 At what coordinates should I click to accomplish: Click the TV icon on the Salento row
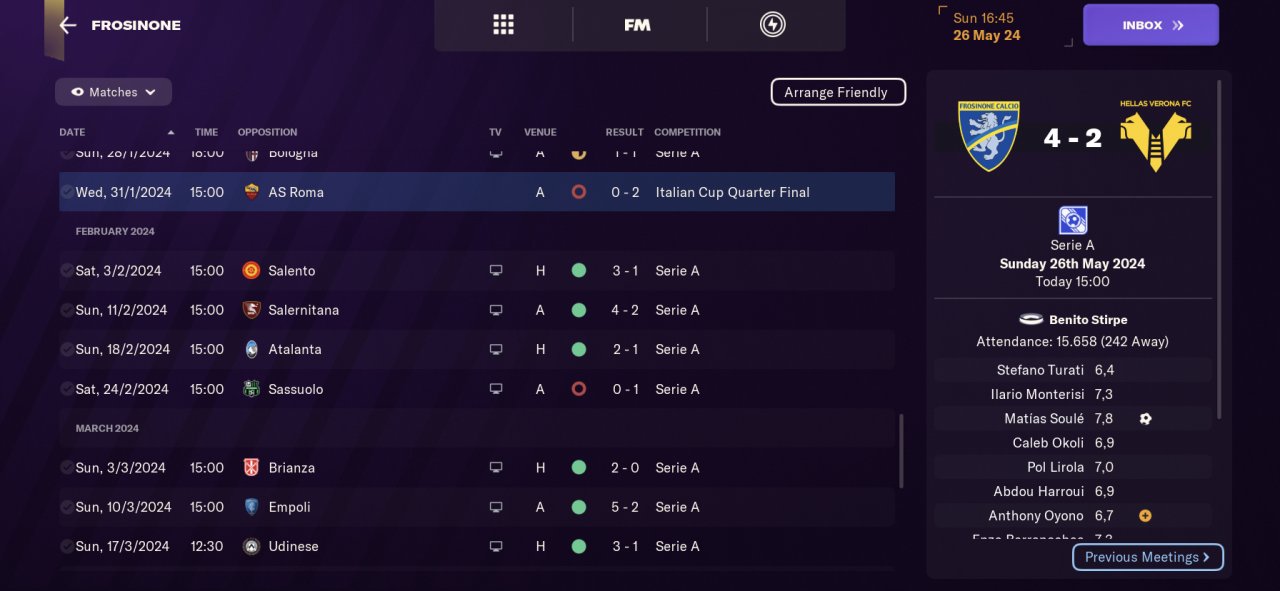pos(495,271)
